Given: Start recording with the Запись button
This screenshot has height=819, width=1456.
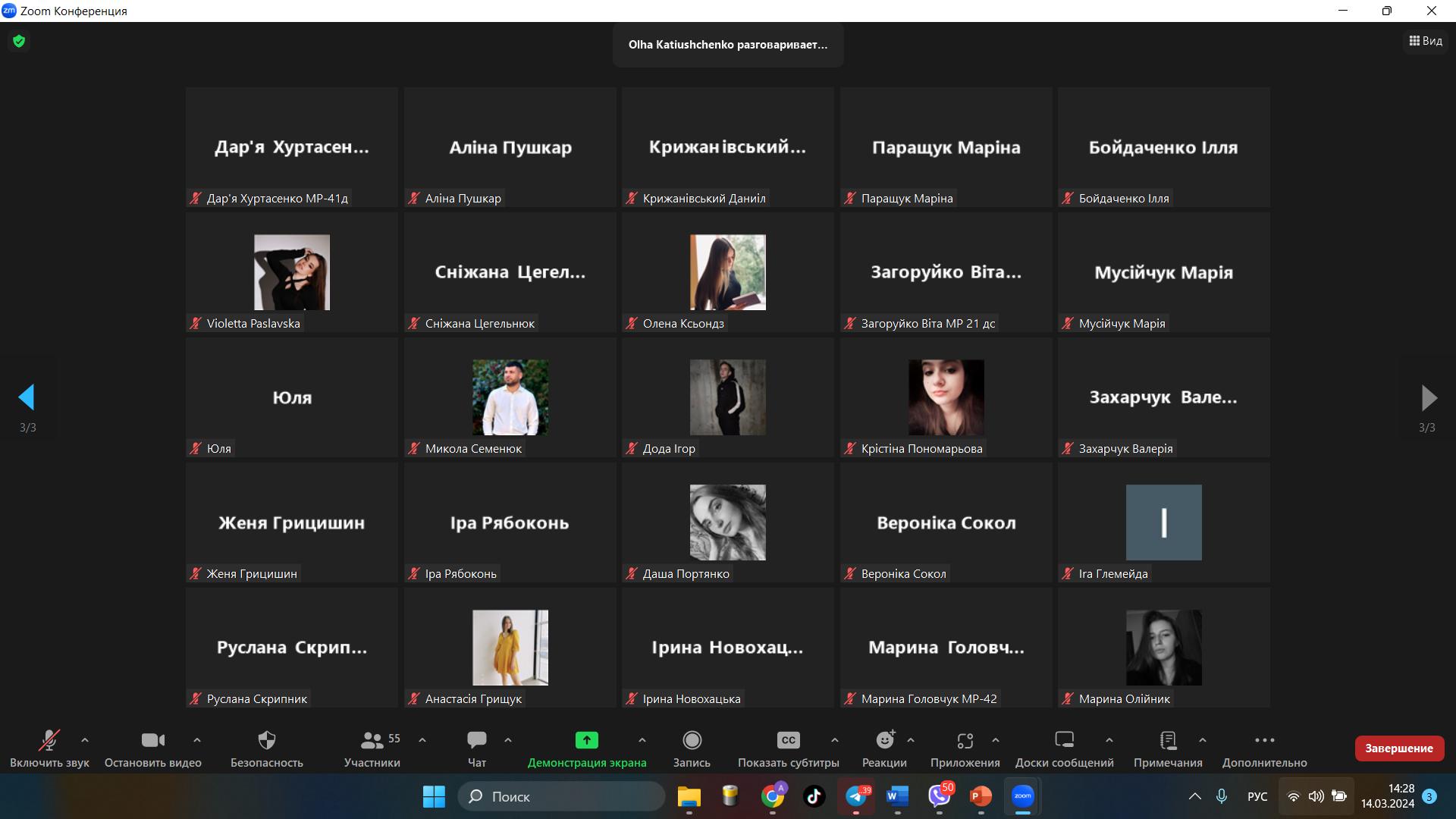Looking at the screenshot, I should coord(692,740).
